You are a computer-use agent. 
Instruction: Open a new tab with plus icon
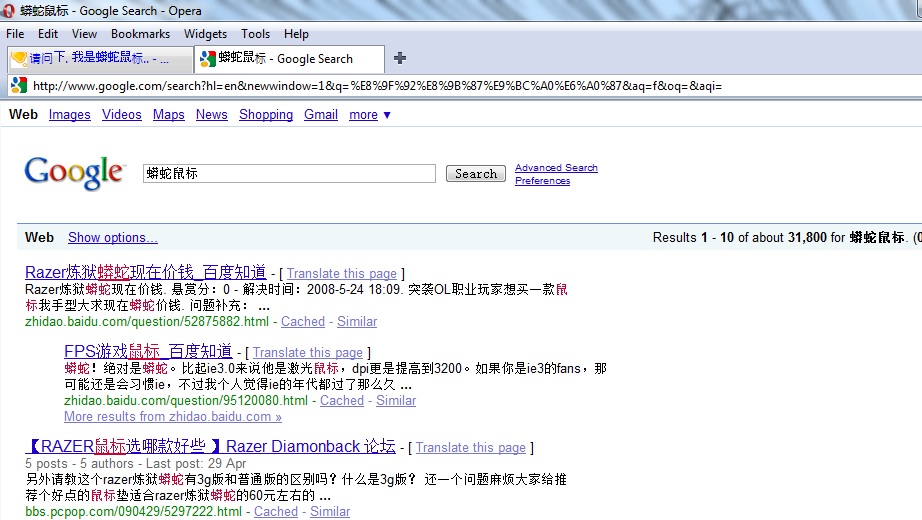point(400,58)
